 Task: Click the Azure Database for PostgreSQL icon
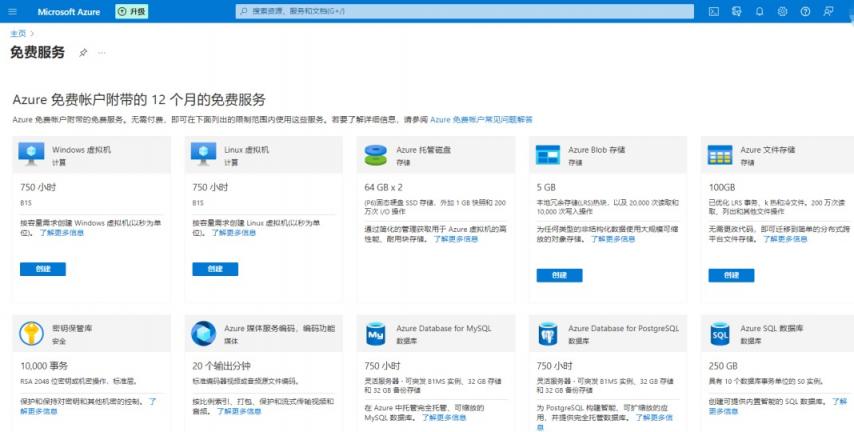pyautogui.click(x=547, y=334)
